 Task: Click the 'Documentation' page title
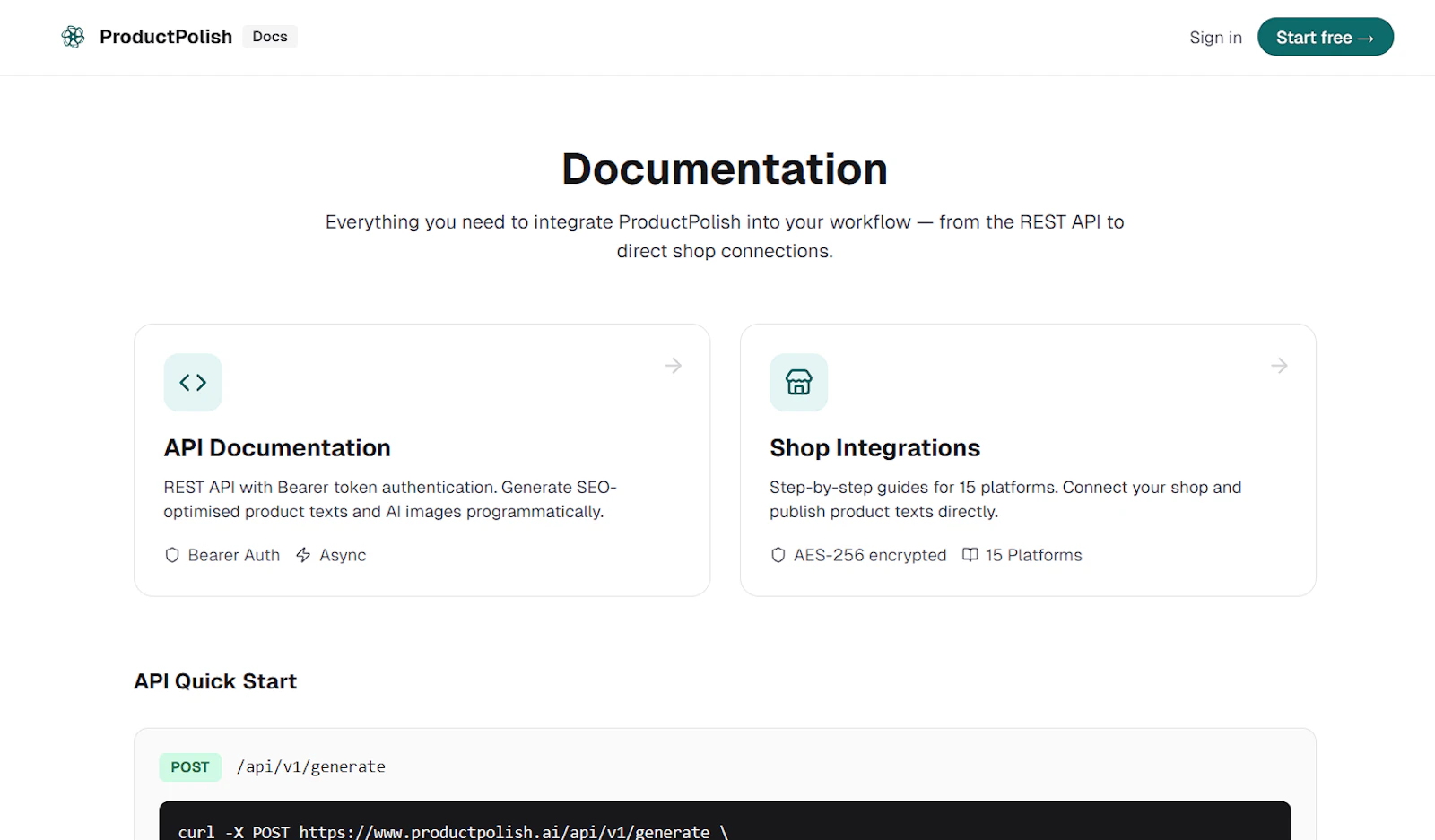pos(725,169)
